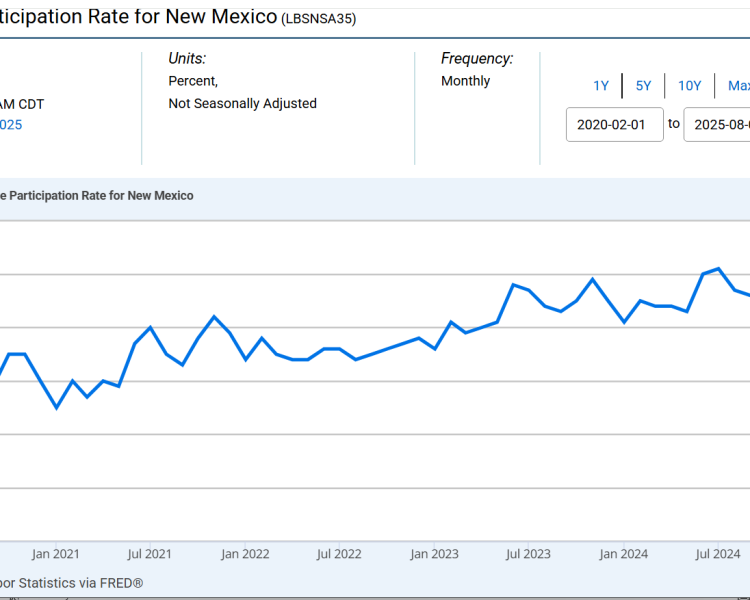Click the line's low point near Jan 2021

click(56, 407)
